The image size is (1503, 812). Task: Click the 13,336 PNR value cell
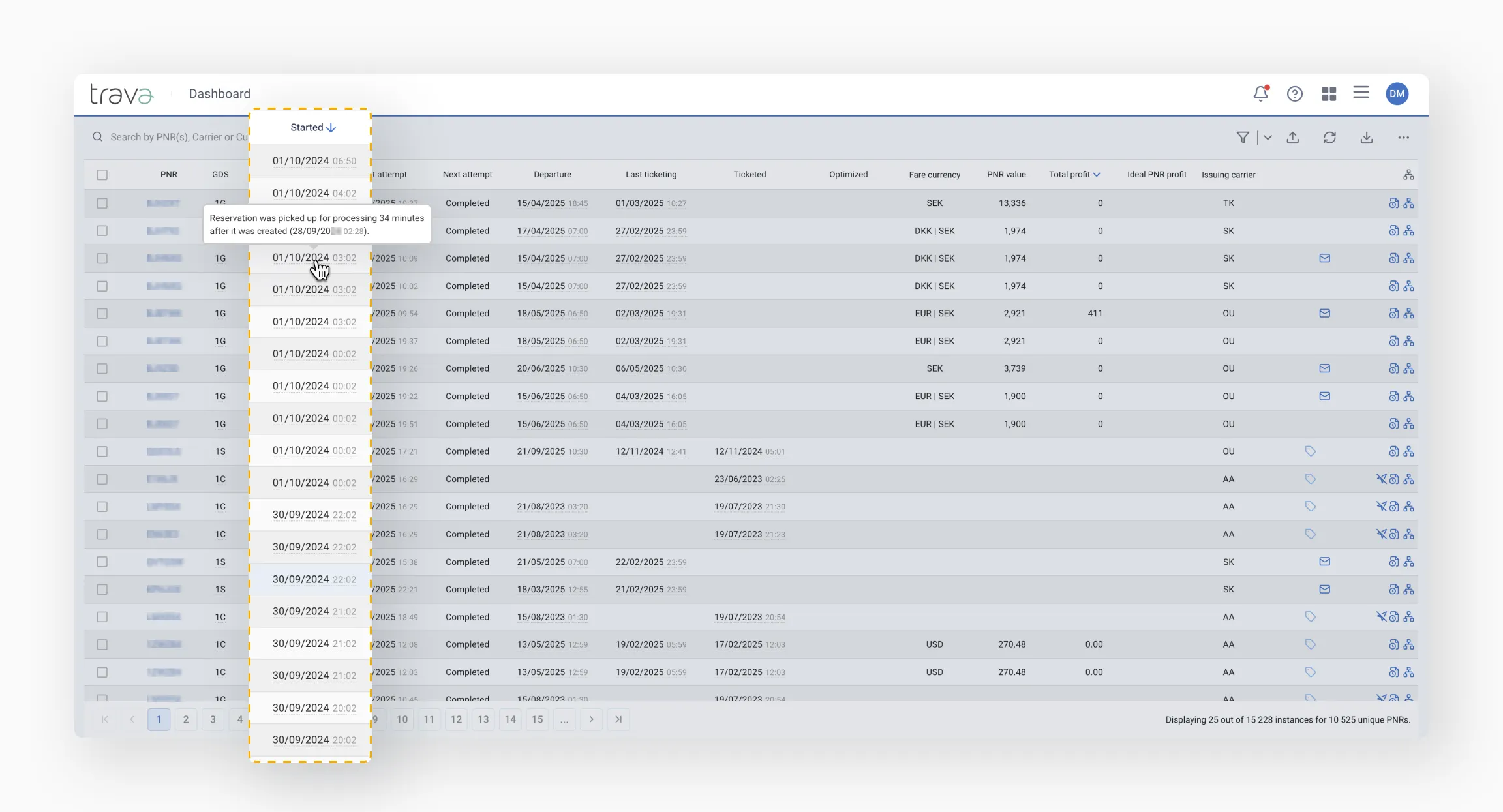tap(1012, 203)
